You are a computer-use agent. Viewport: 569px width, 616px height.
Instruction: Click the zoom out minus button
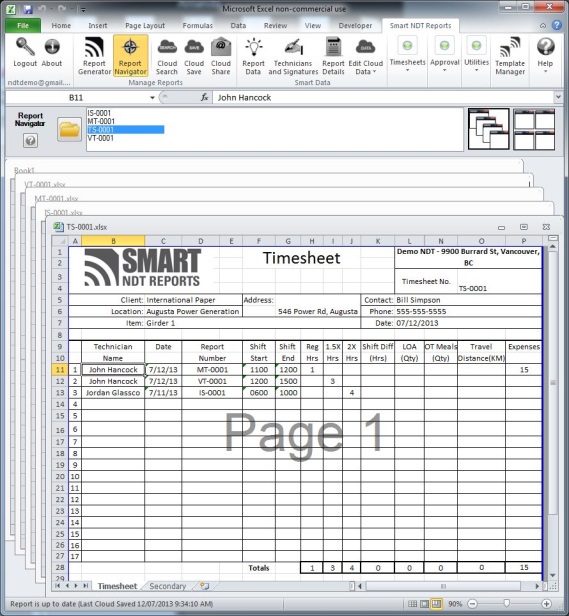pos(473,604)
